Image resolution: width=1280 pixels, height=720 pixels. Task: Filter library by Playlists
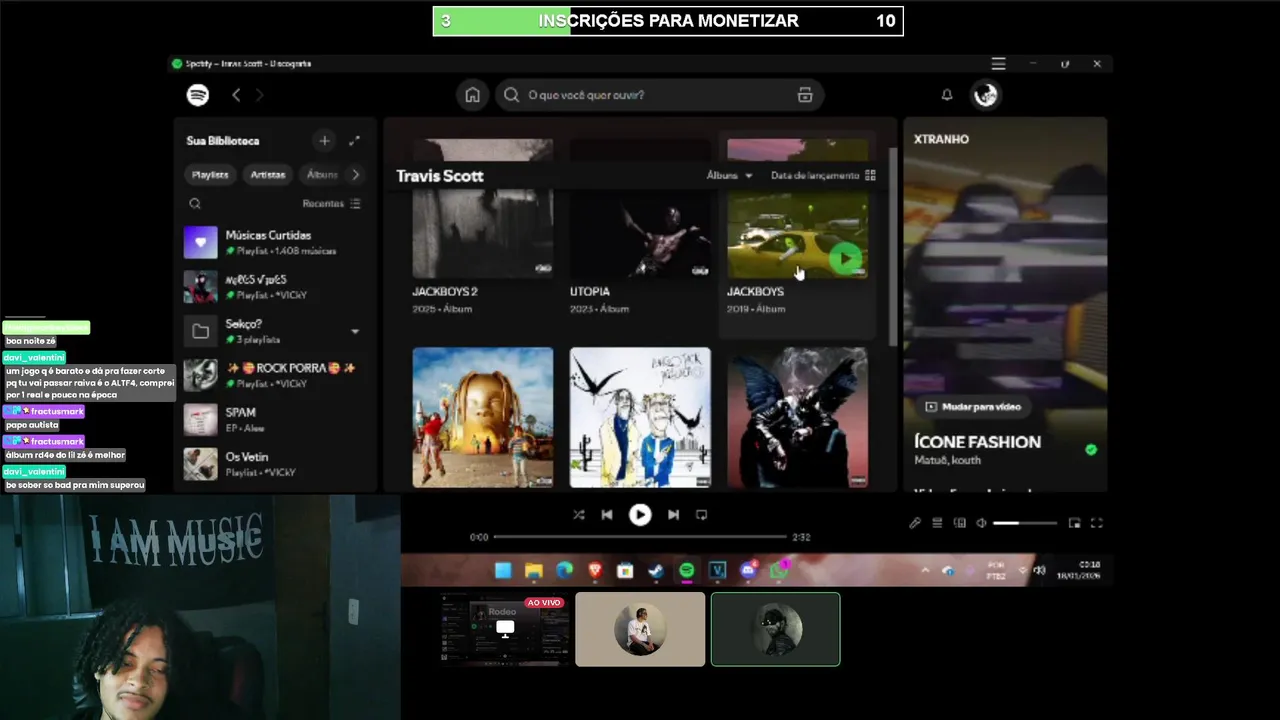pyautogui.click(x=210, y=174)
